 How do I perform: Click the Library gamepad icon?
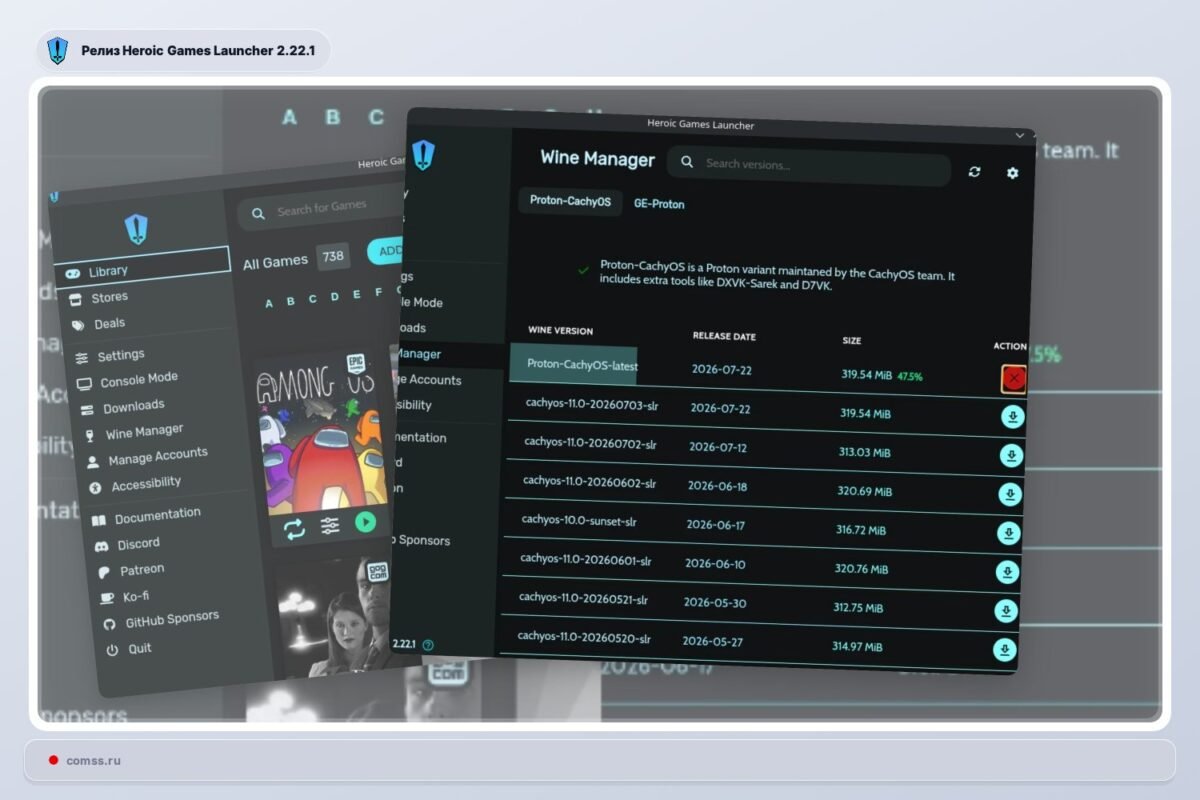coord(73,274)
